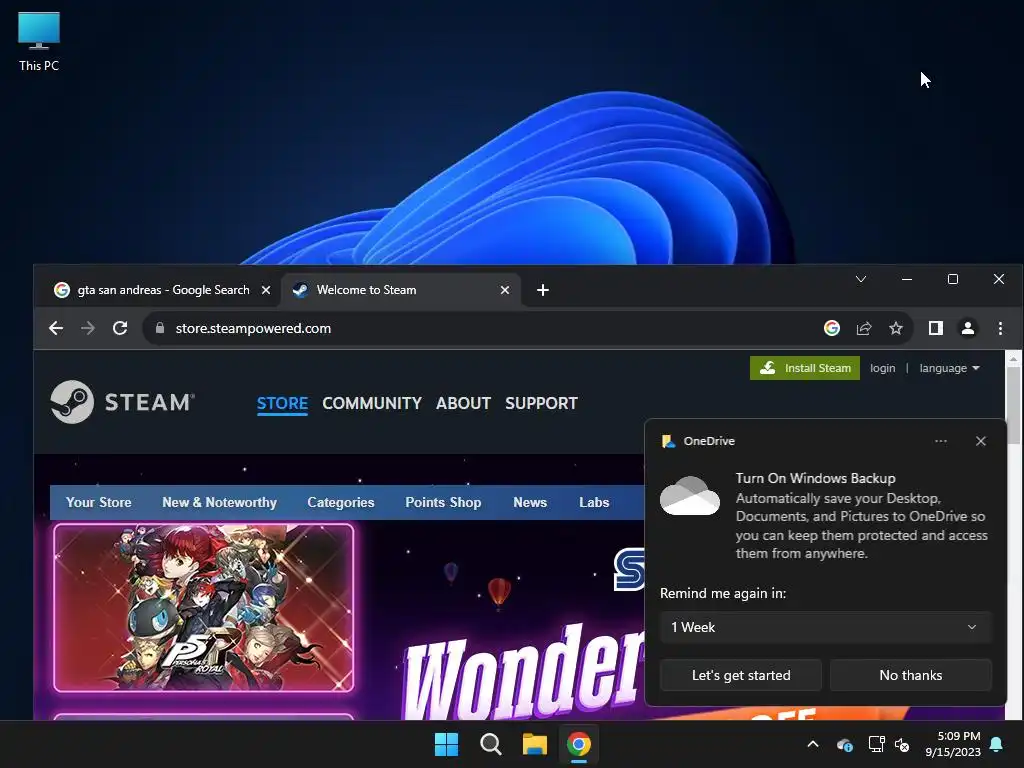Open network status tray icon
This screenshot has height=768, width=1024.
coord(876,744)
